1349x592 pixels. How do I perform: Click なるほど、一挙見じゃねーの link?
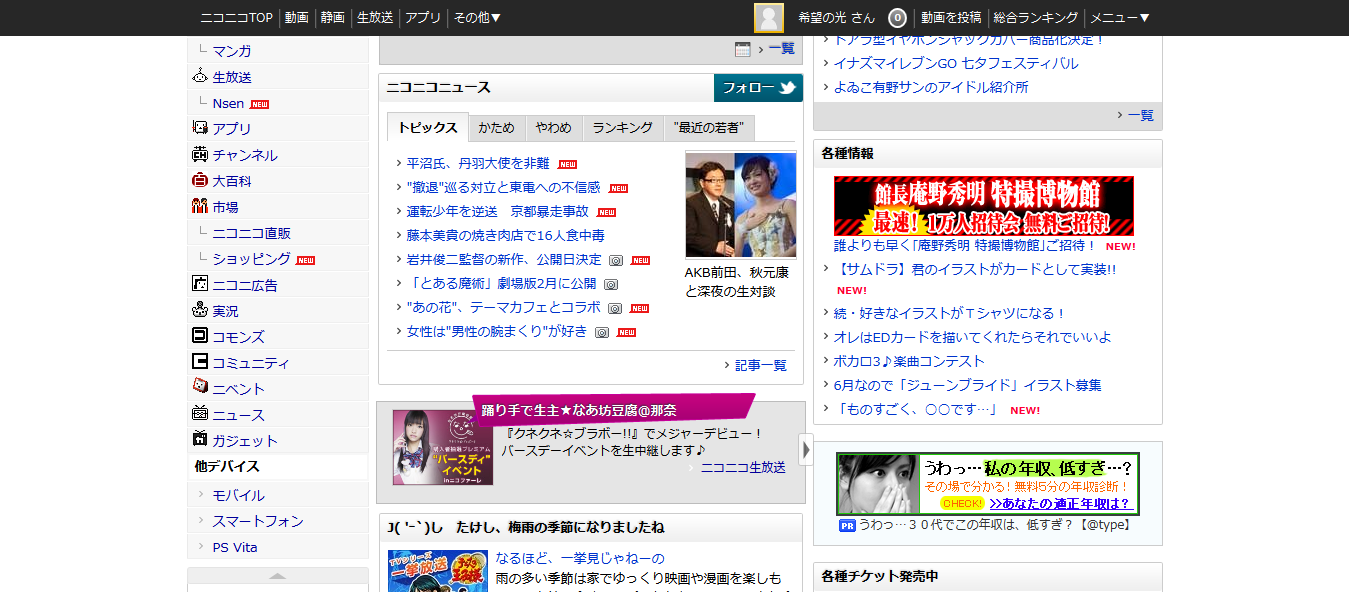(x=580, y=558)
